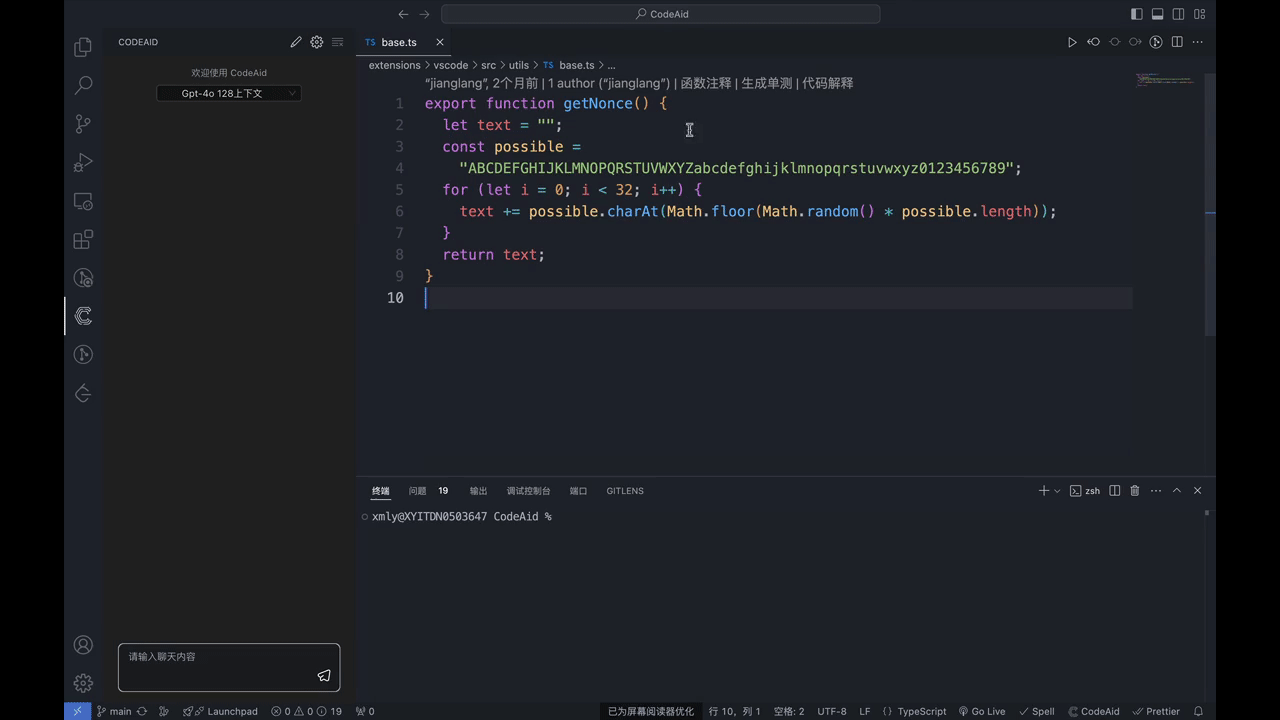Change 空格: 2 indentation setting
The image size is (1280, 720).
tap(789, 711)
